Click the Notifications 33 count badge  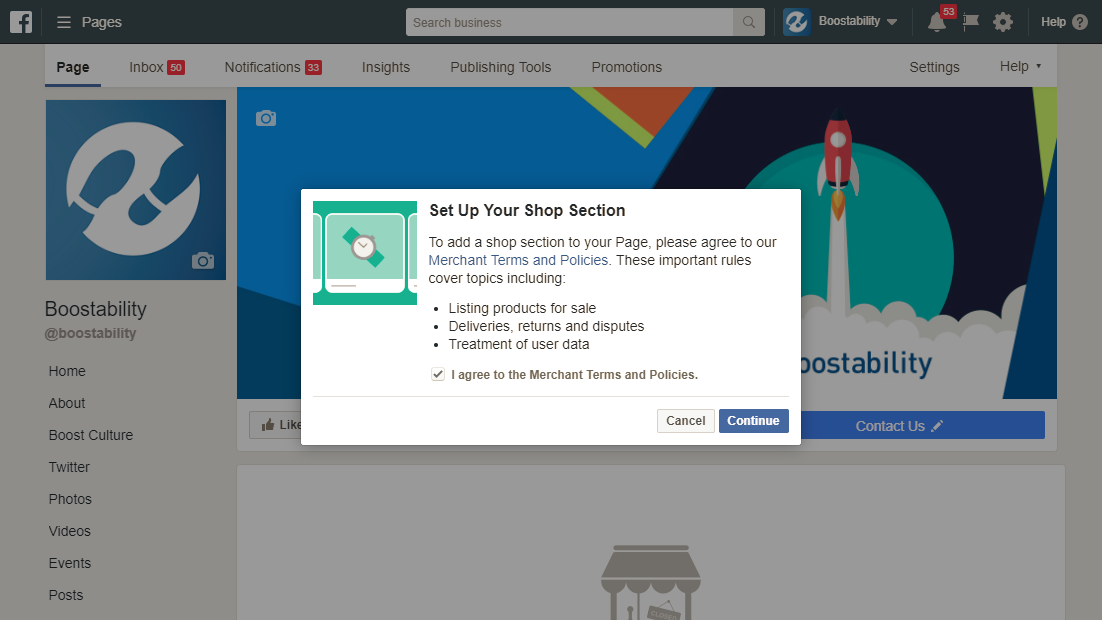point(313,67)
